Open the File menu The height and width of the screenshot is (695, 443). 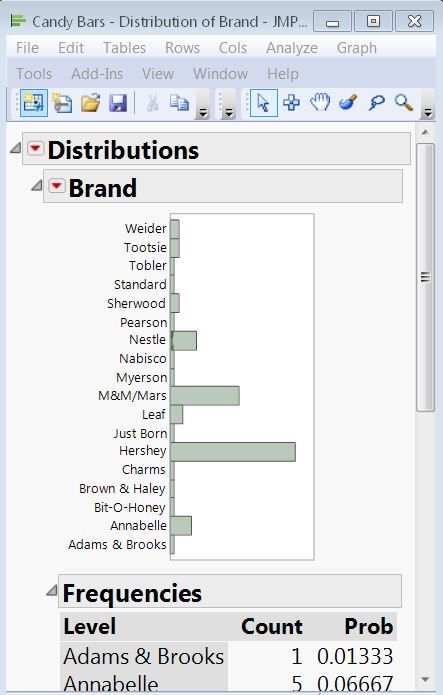tap(27, 48)
